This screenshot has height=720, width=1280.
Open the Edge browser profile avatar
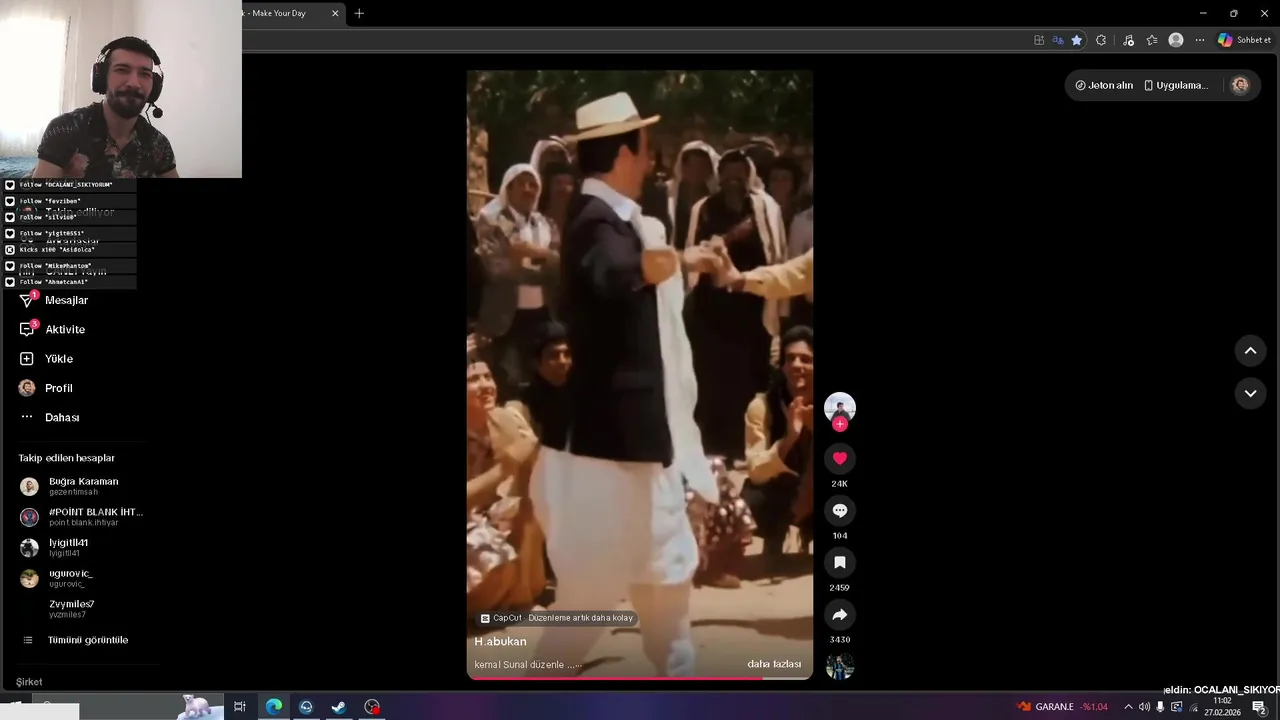1176,40
